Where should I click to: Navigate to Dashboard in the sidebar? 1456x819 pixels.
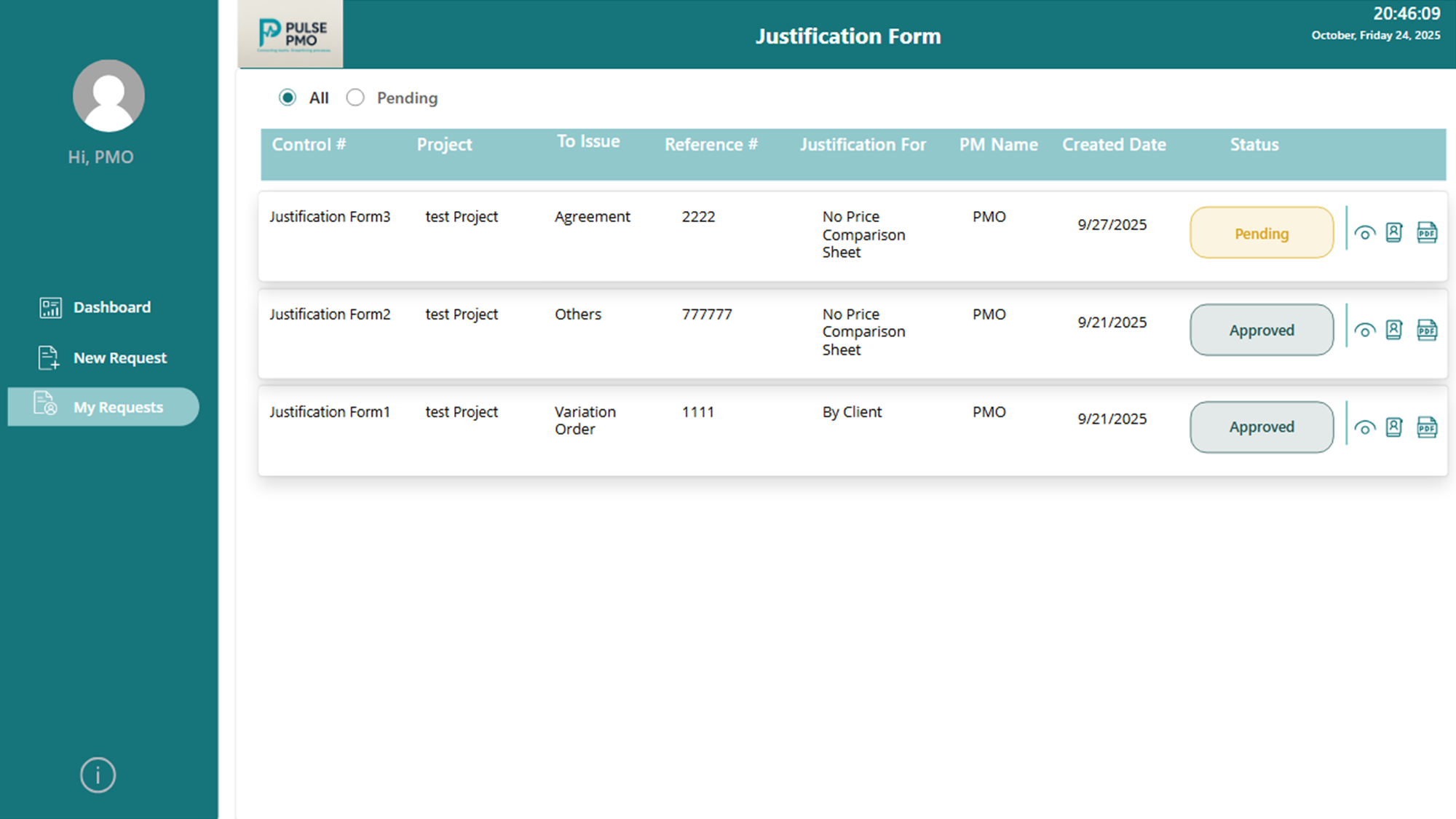click(111, 307)
